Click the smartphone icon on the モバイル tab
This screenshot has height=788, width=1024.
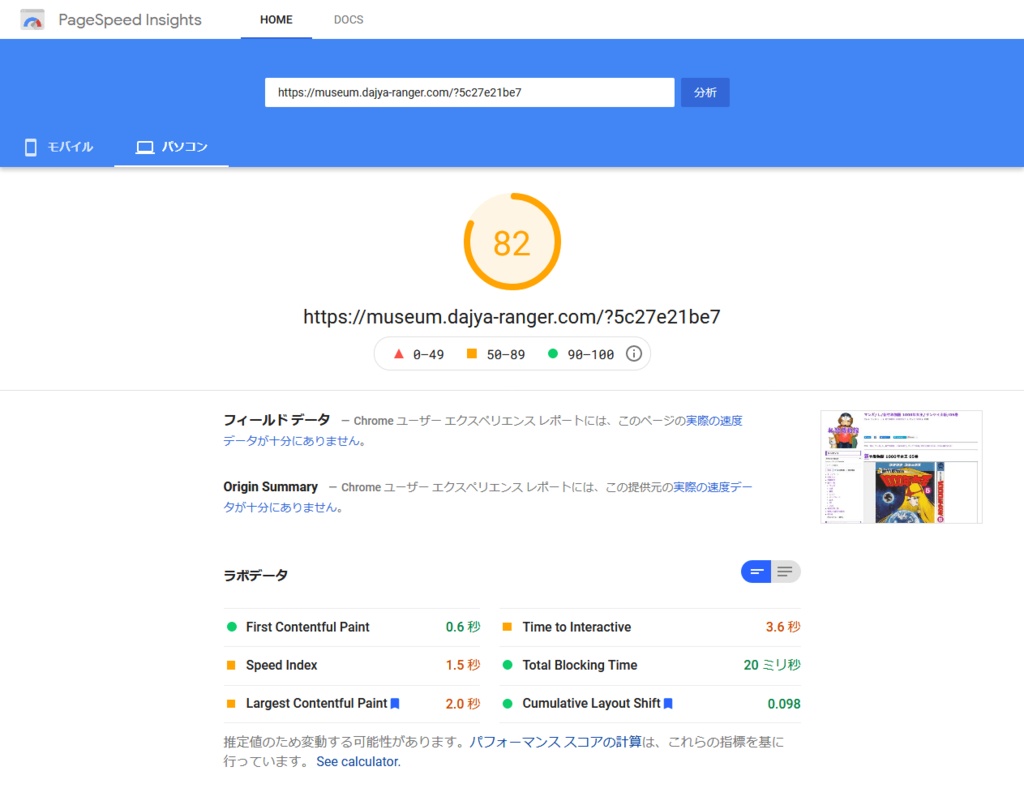click(30, 146)
